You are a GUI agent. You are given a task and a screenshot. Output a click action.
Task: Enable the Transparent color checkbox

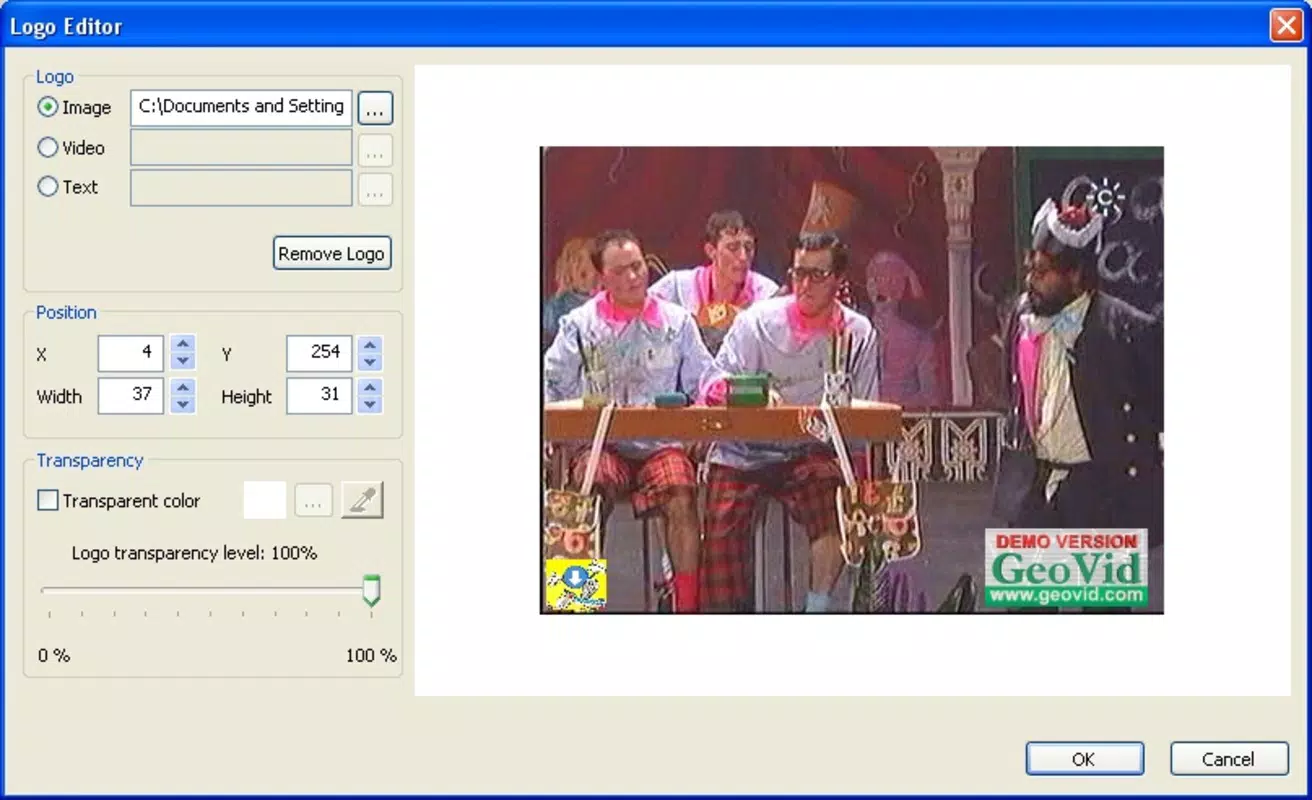pyautogui.click(x=47, y=501)
